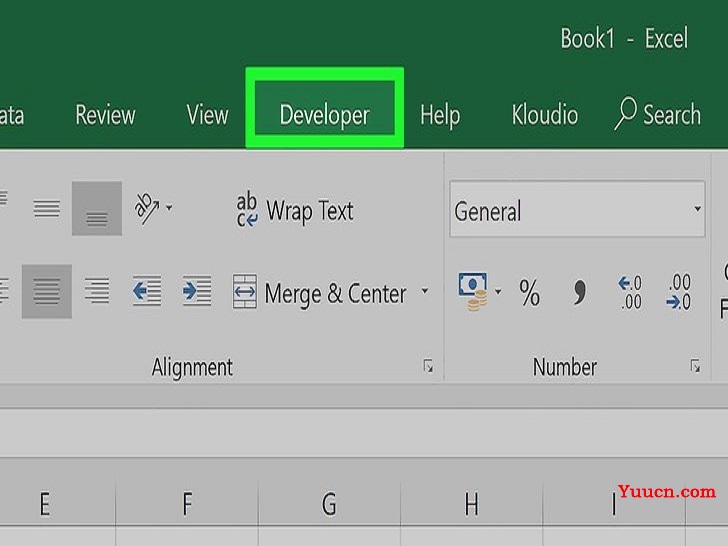Toggle Wrap Text on
Viewport: 728px width, 546px height.
pos(295,210)
